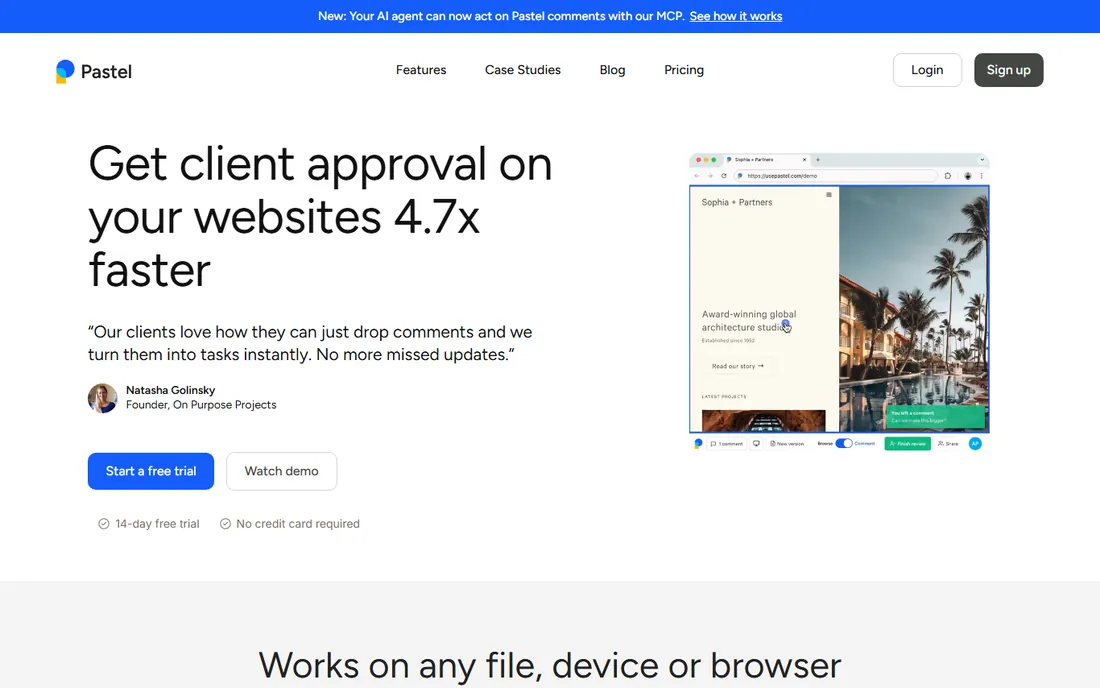The image size is (1100, 688).
Task: Open the Pricing page
Action: click(684, 70)
